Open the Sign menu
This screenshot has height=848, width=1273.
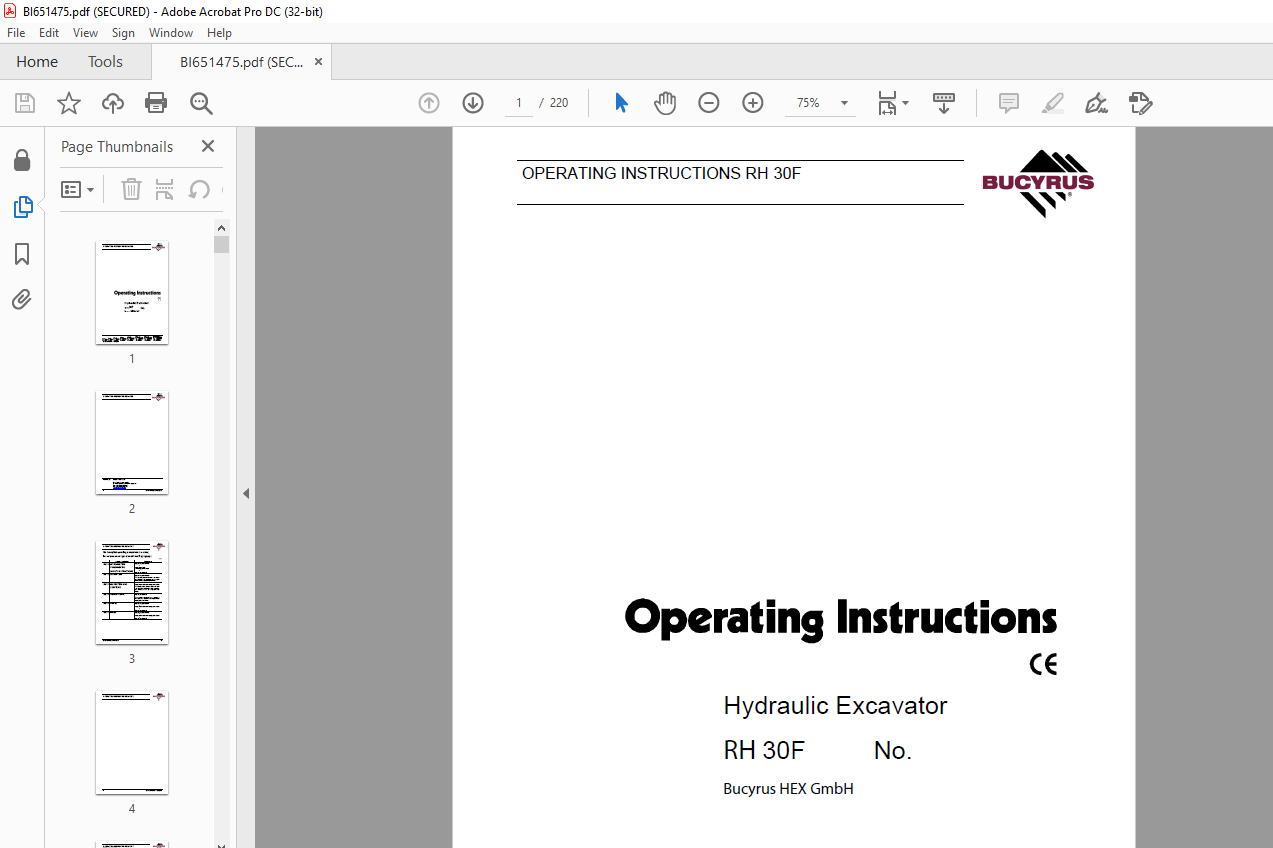pos(123,33)
